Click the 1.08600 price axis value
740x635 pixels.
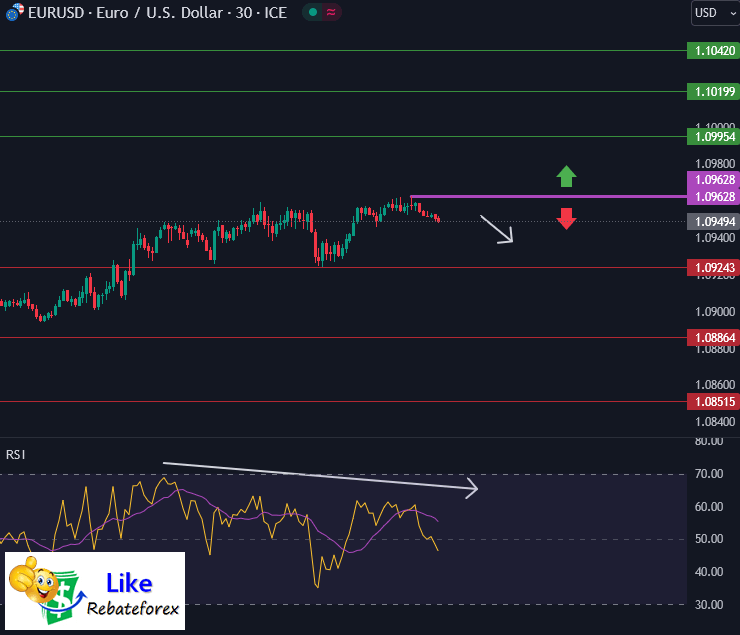pyautogui.click(x=715, y=384)
